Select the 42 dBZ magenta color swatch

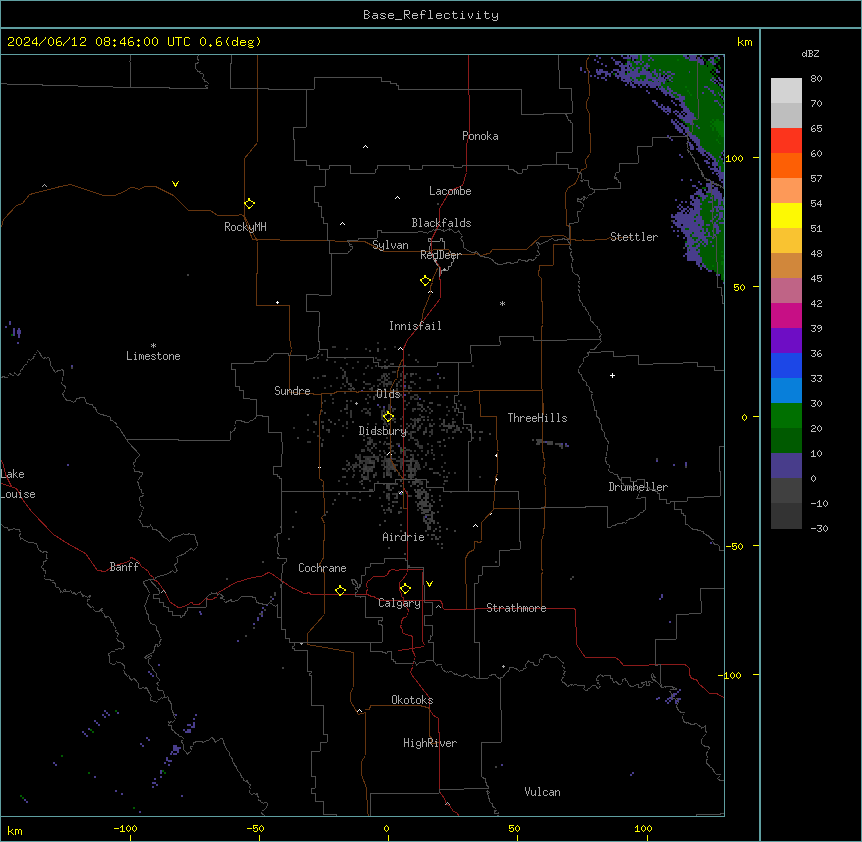(x=786, y=315)
